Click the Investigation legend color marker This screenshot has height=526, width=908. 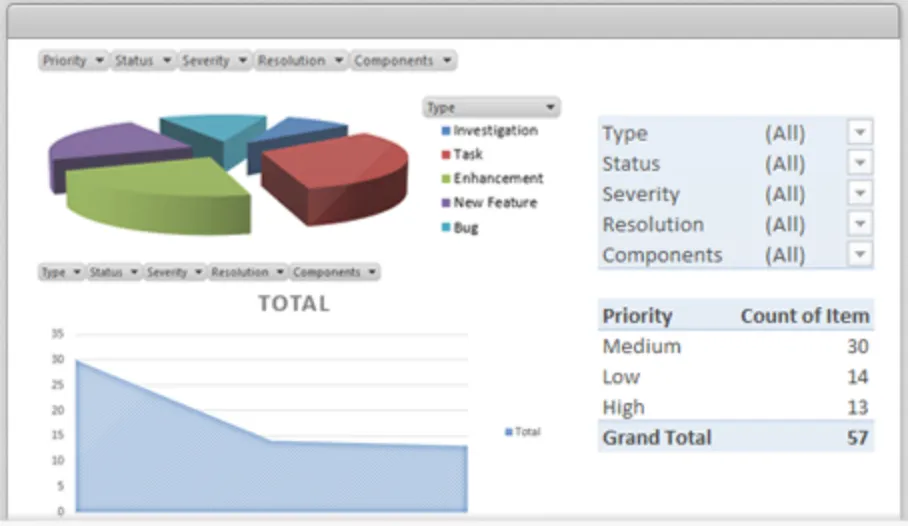coord(445,131)
